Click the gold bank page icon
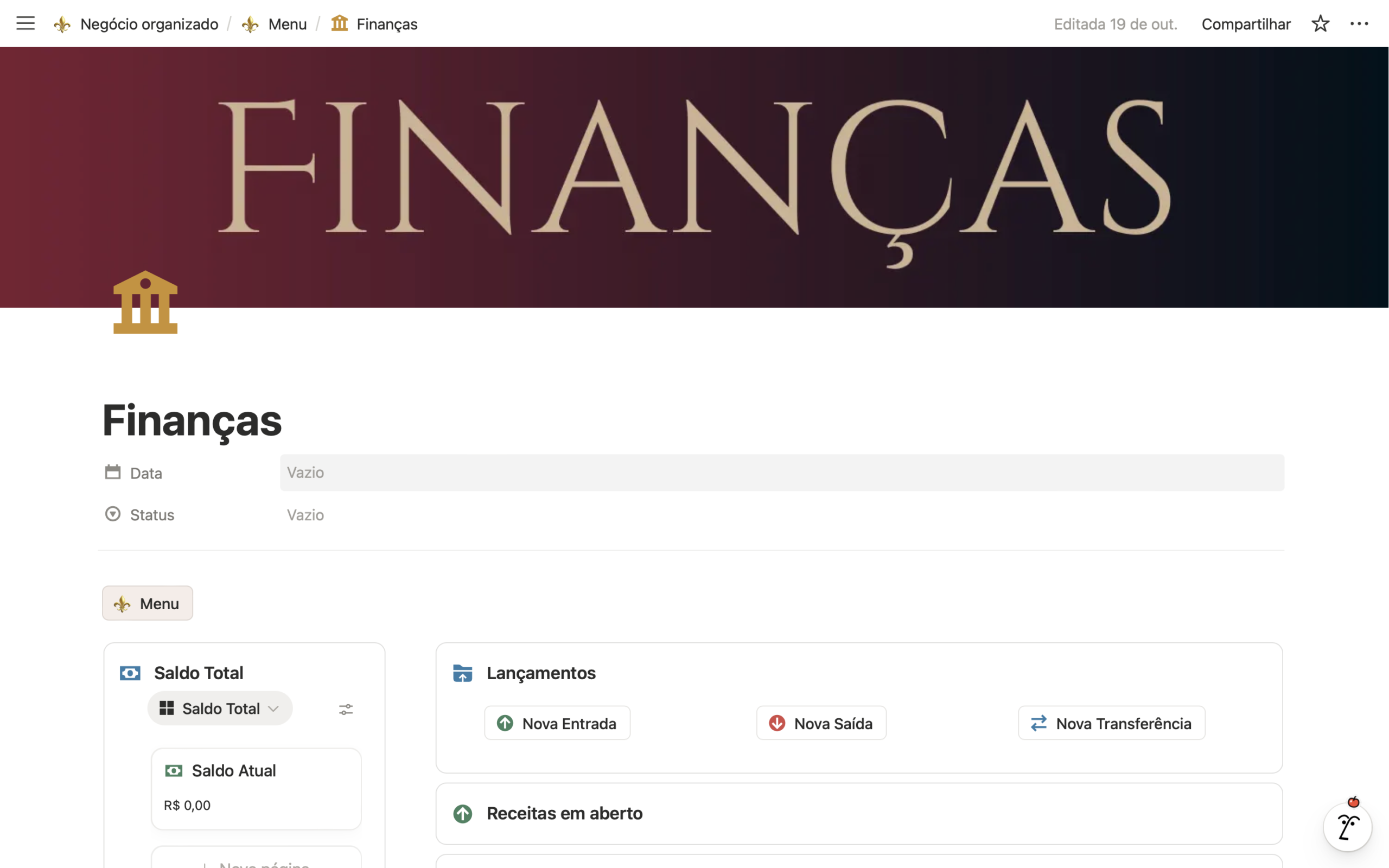 145,303
